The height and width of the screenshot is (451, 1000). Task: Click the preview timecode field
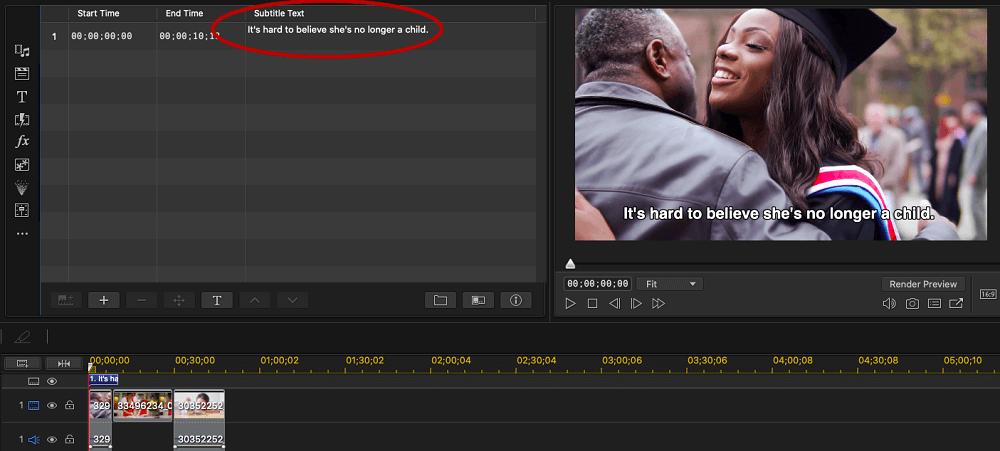(598, 284)
